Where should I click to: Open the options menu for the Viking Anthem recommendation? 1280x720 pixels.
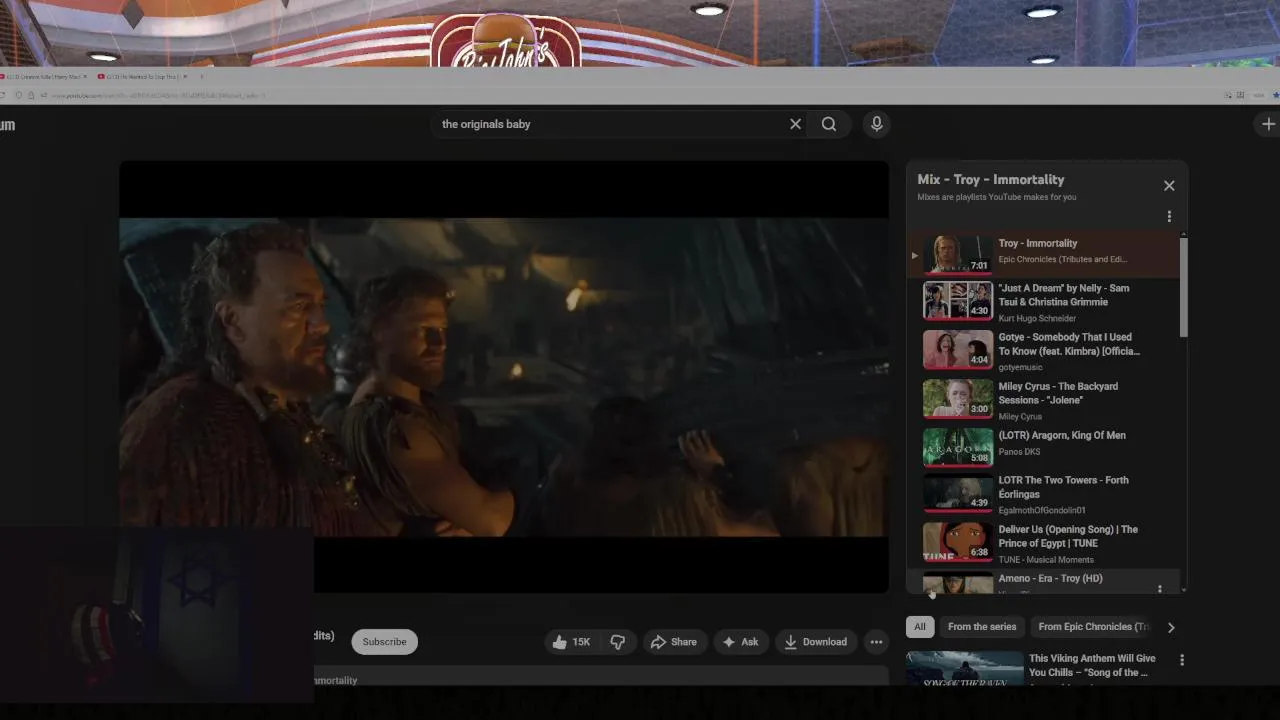tap(1182, 660)
